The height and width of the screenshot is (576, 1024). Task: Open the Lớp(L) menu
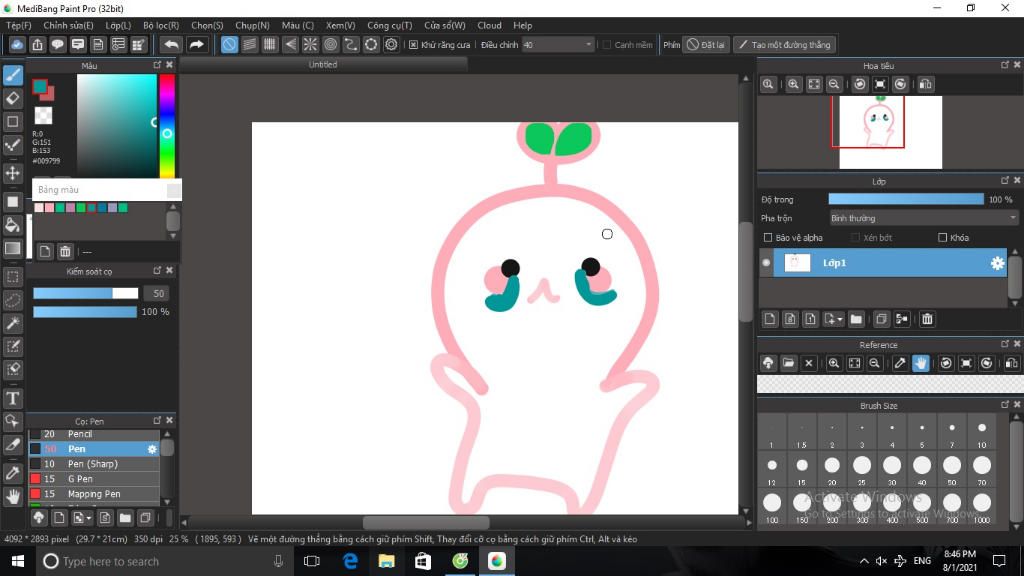click(x=118, y=25)
